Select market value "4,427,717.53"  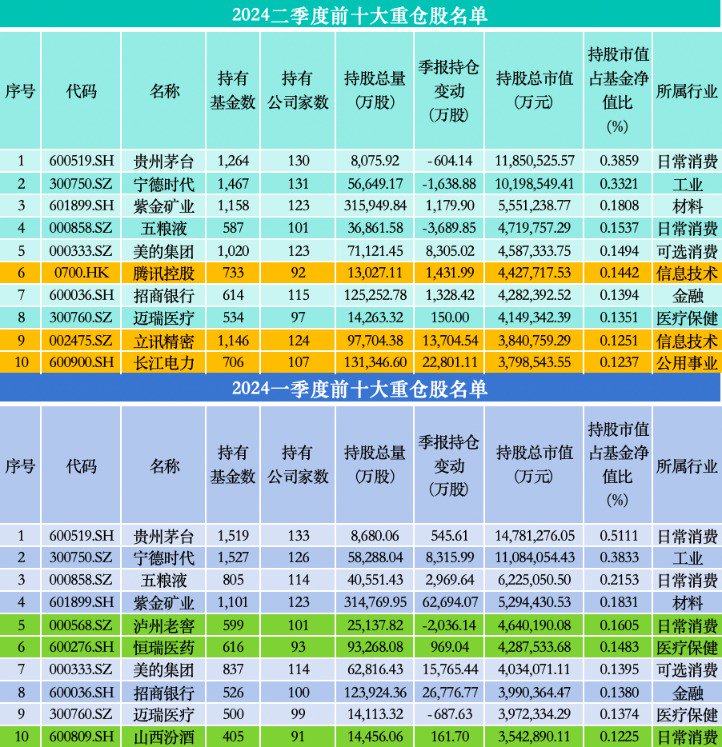click(x=534, y=273)
